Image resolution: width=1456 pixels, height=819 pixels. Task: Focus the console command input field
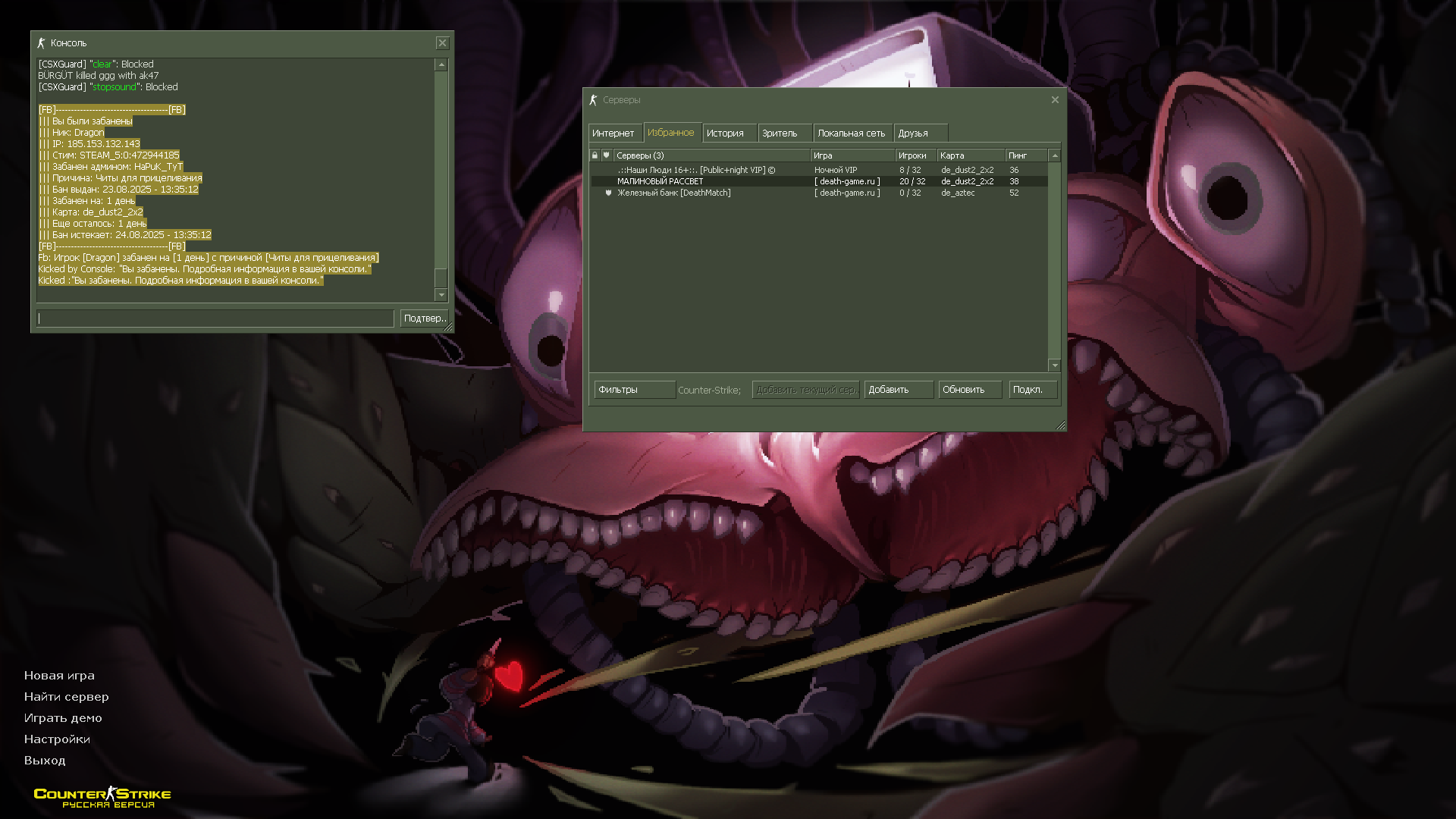[215, 318]
